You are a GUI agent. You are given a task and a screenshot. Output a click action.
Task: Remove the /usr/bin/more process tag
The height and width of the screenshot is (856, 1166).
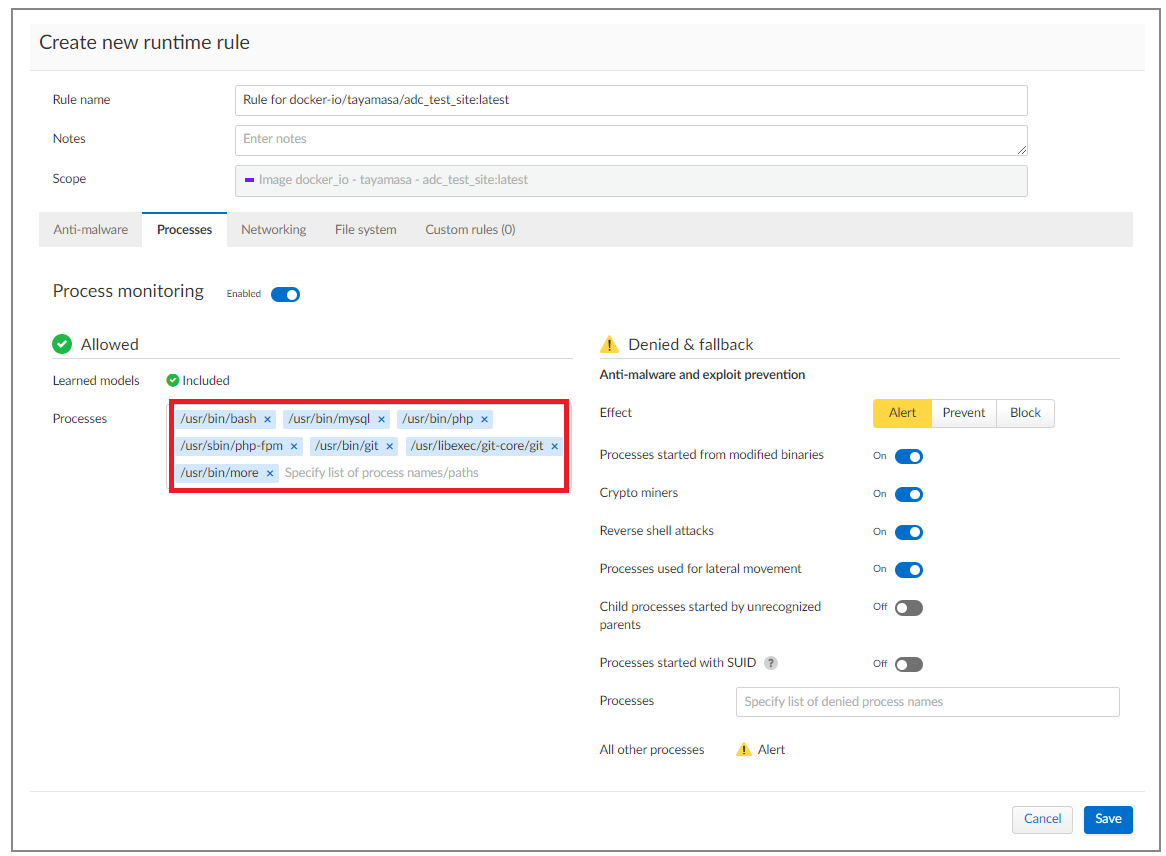(269, 474)
